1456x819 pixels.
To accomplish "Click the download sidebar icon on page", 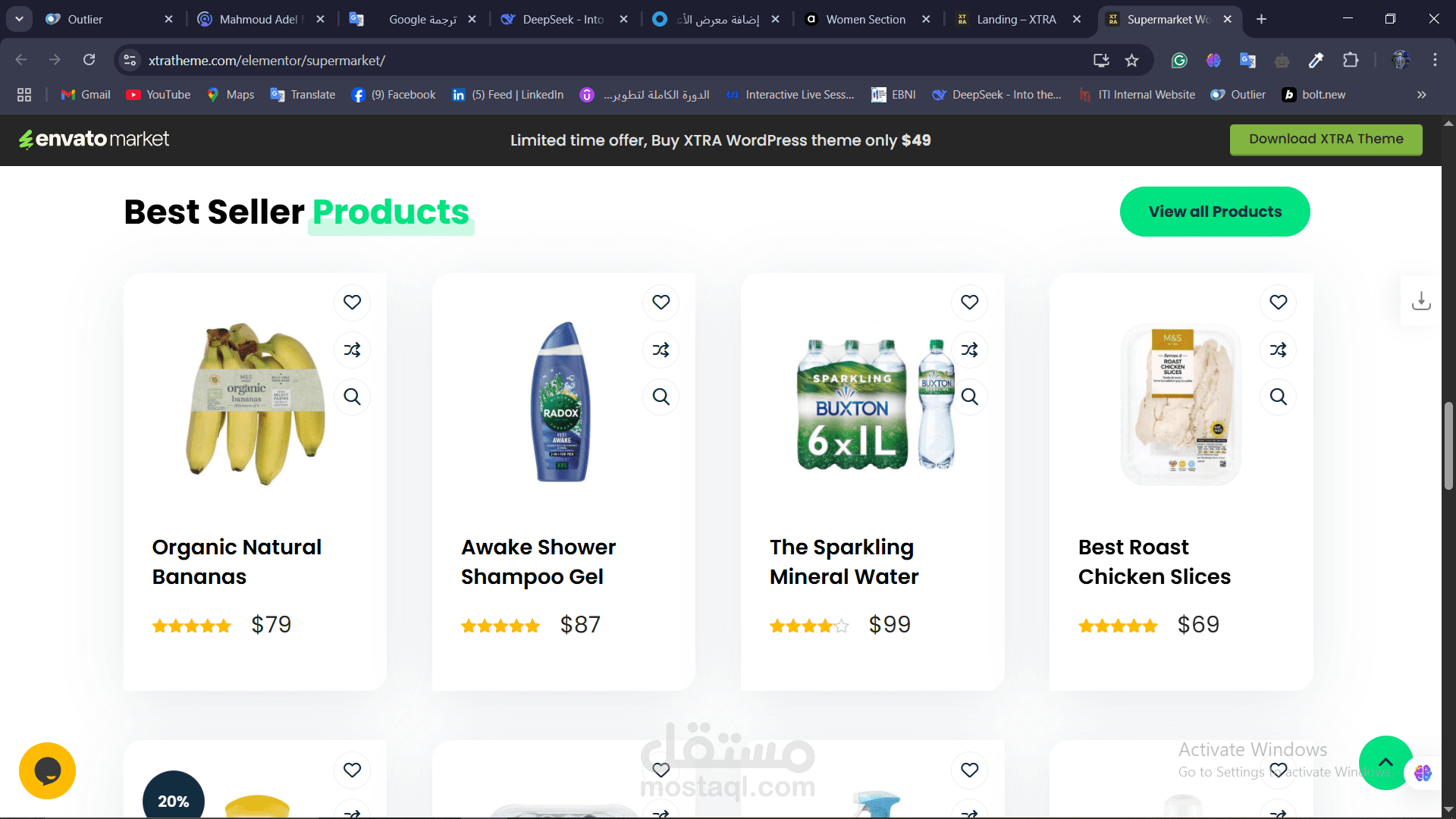I will click(x=1421, y=301).
